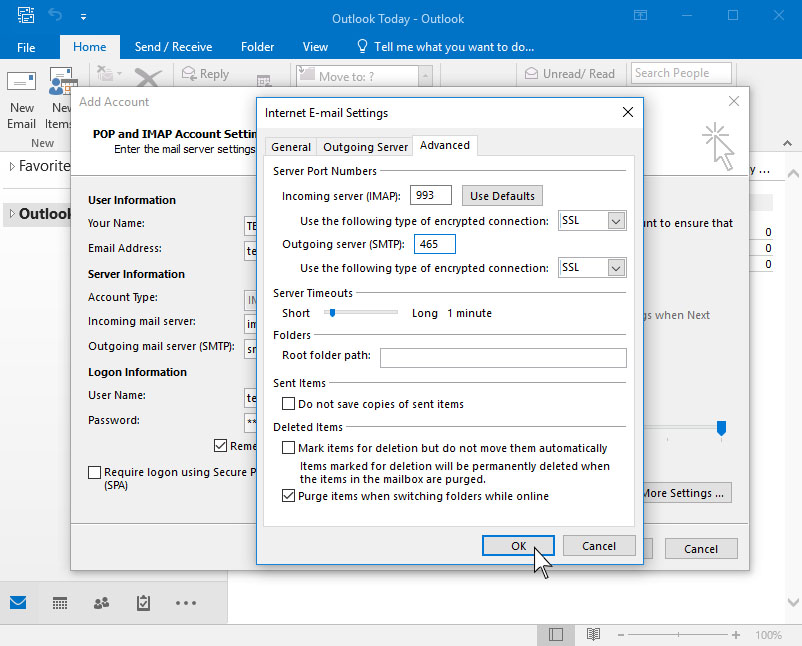Switch to the Outgoing Server tab
The height and width of the screenshot is (646, 802).
[365, 147]
